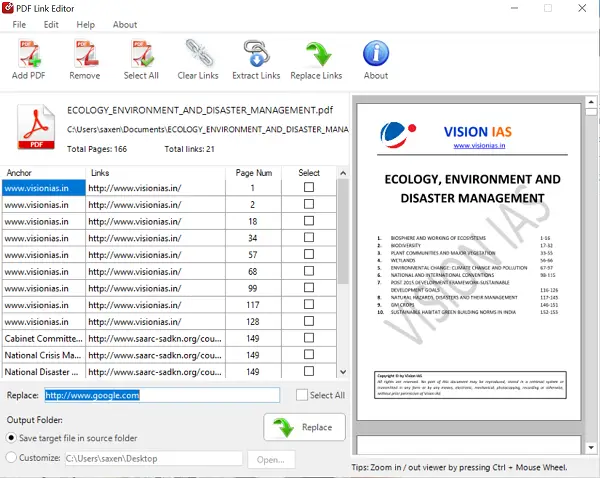Enable the Select All checkbox beside Replace field
Image resolution: width=600 pixels, height=478 pixels.
302,395
